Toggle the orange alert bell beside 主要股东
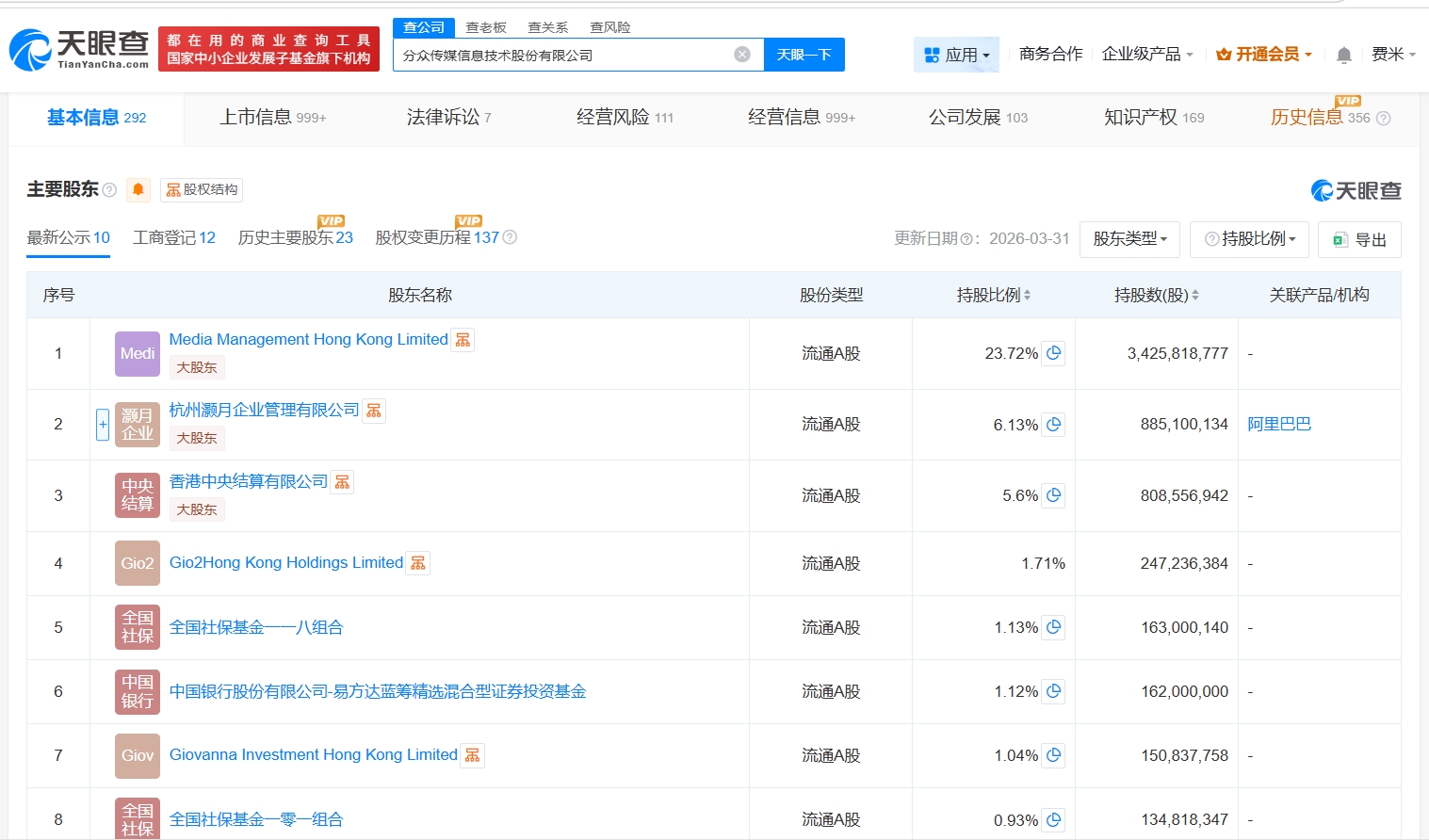 [138, 189]
